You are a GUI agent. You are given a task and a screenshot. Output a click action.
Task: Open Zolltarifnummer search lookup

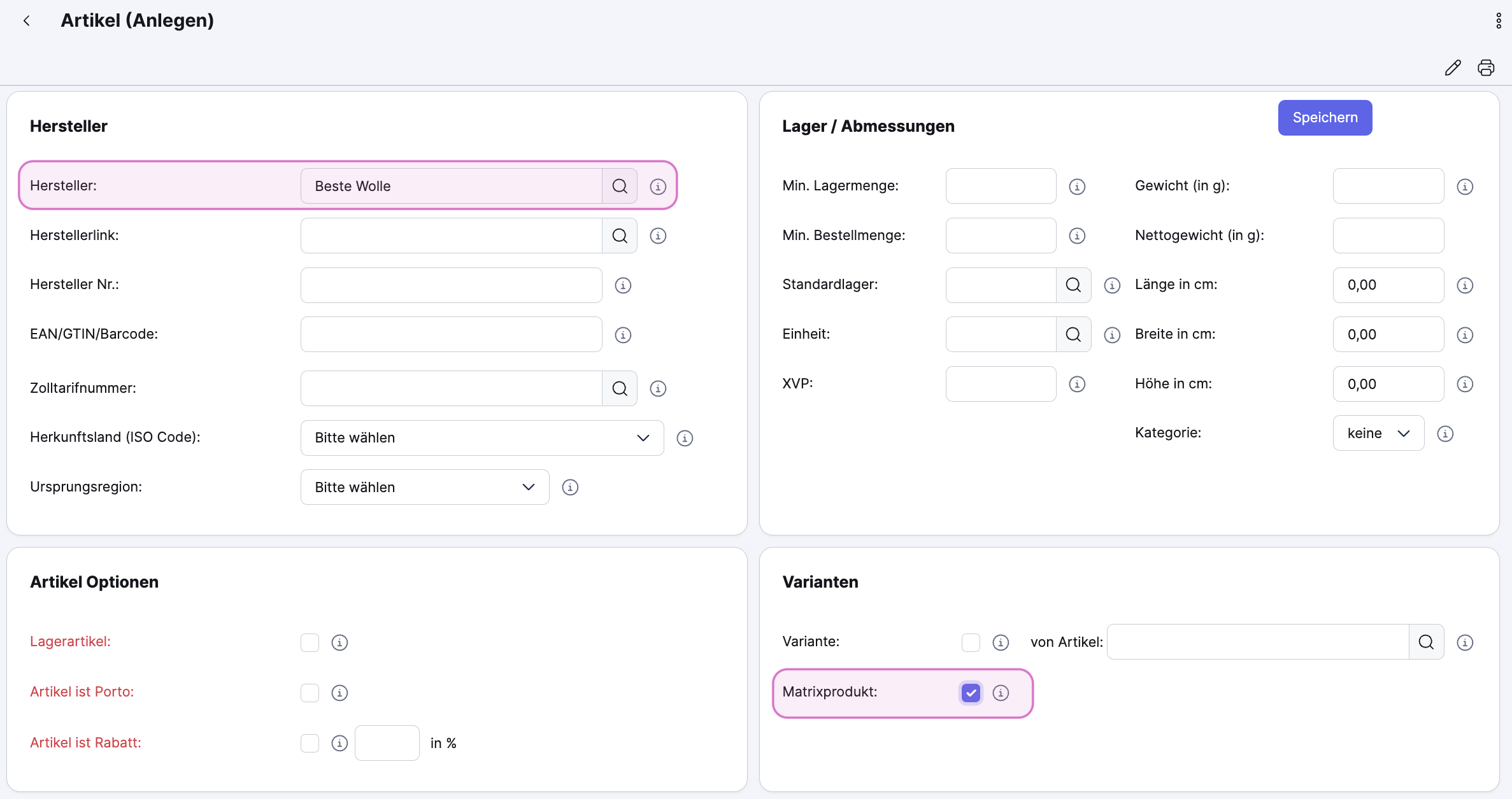[x=620, y=388]
